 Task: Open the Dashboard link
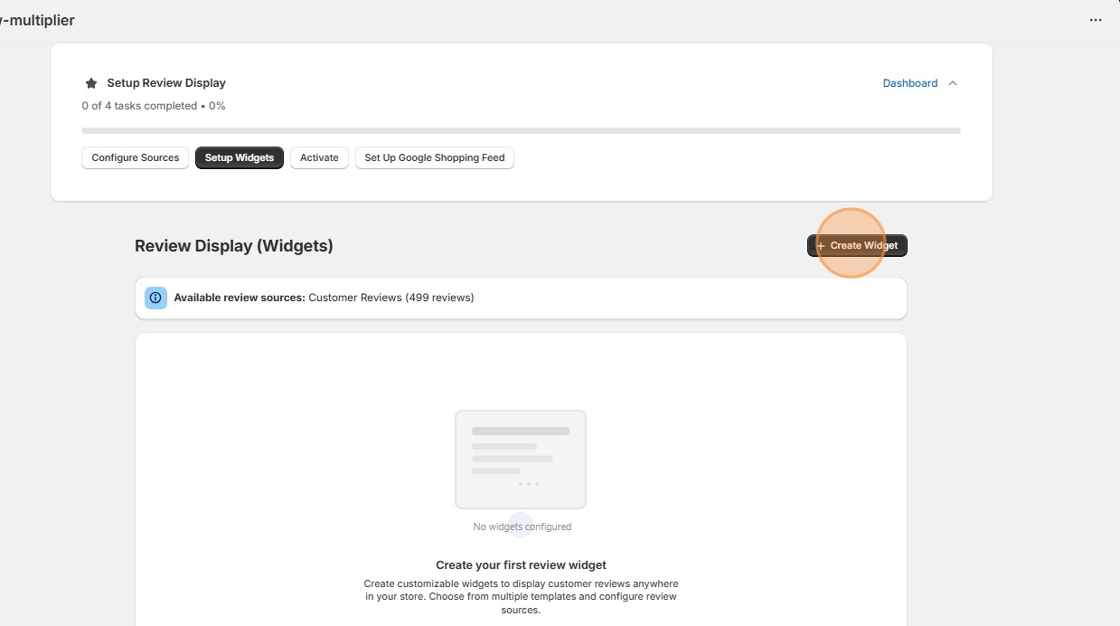tap(909, 83)
